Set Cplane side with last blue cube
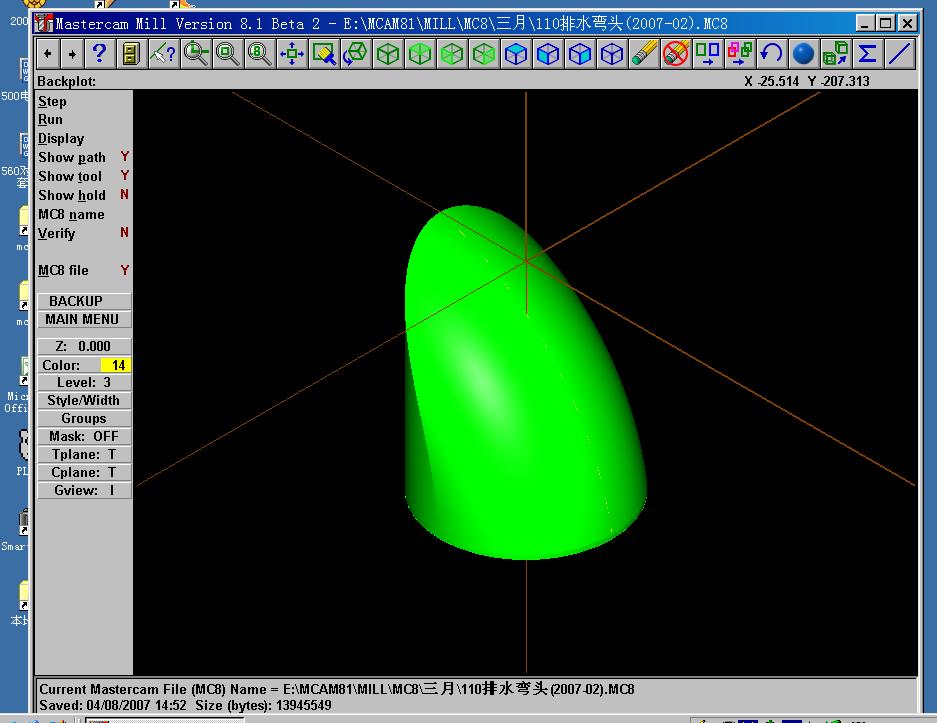This screenshot has height=723, width=937. tap(612, 54)
